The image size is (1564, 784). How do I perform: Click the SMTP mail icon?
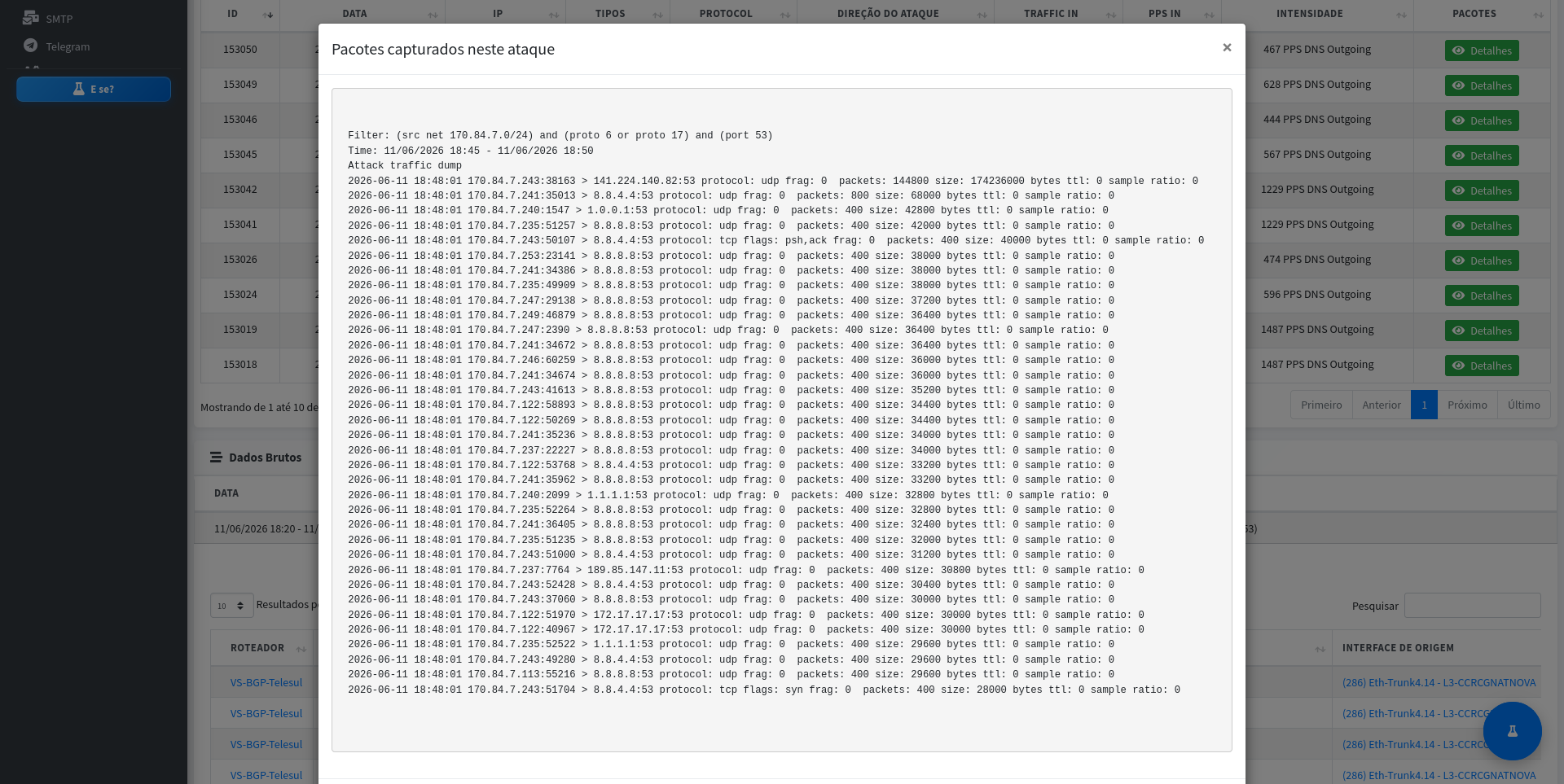click(31, 17)
